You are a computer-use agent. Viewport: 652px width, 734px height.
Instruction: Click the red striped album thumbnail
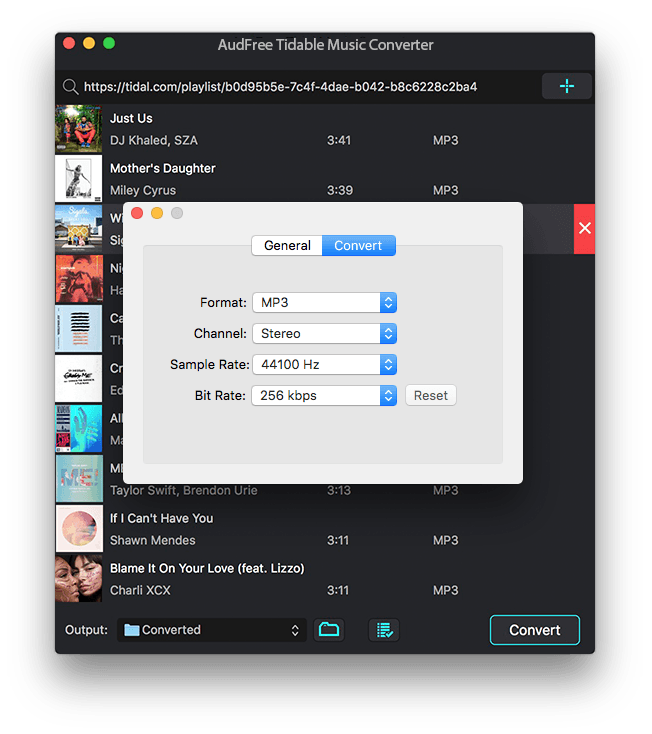[x=79, y=279]
